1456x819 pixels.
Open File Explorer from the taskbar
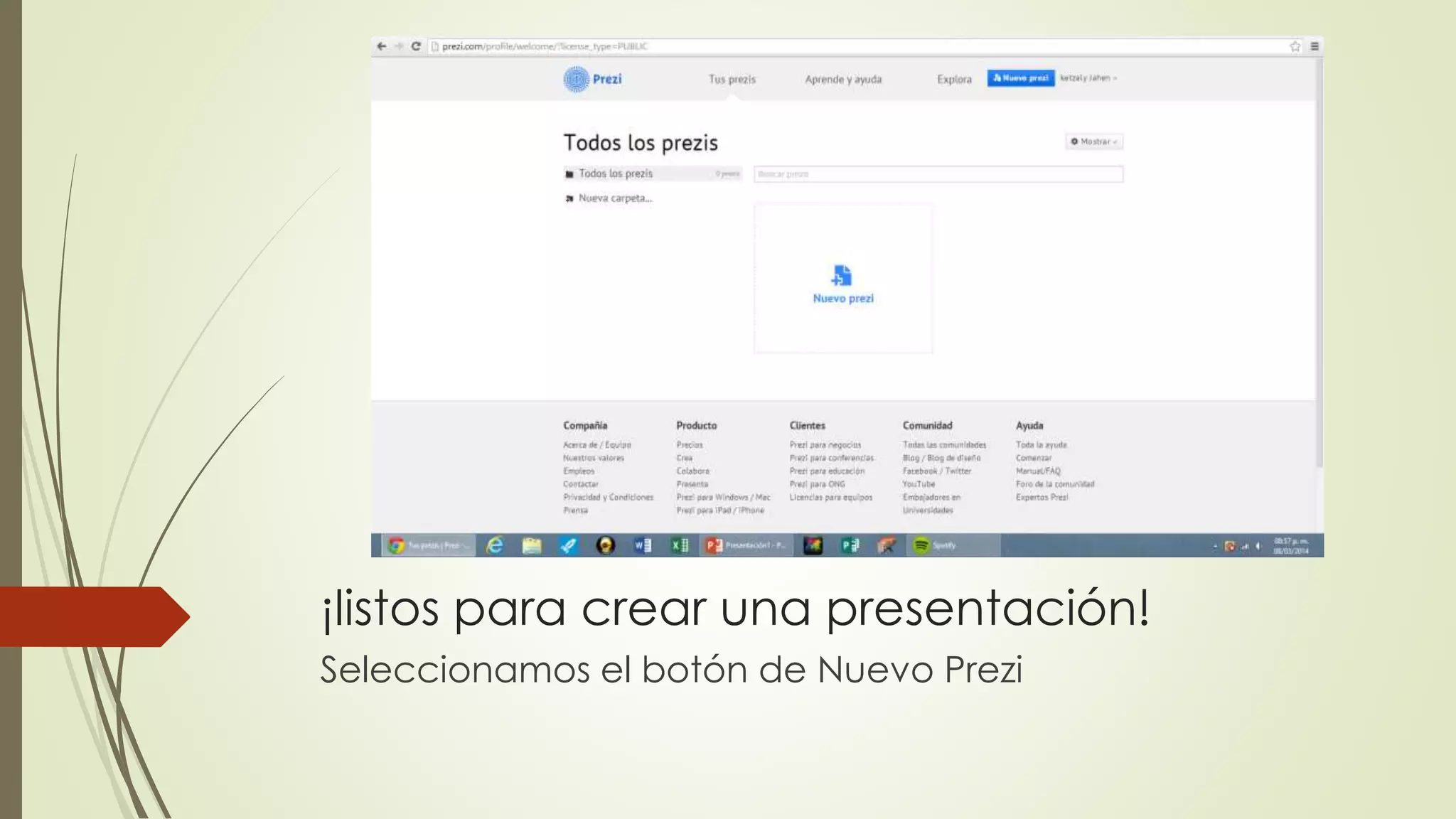(532, 545)
